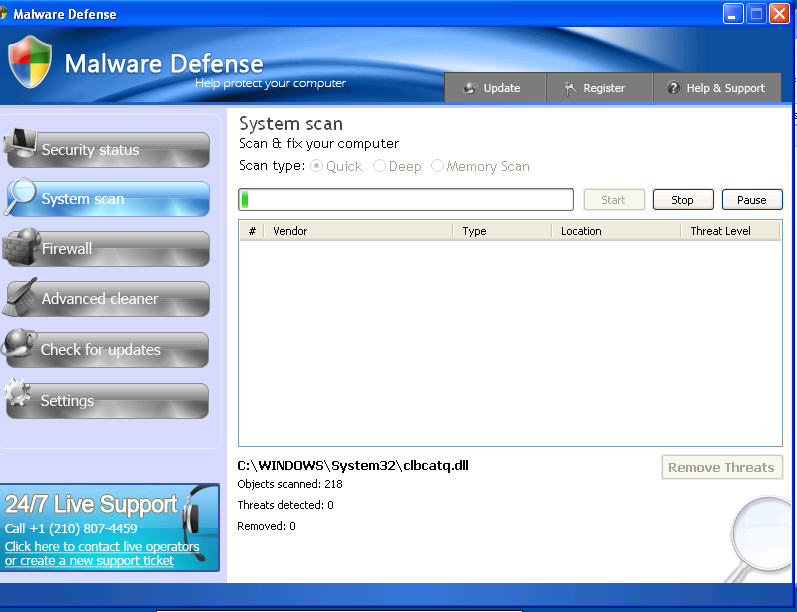The width and height of the screenshot is (797, 612).
Task: Click the Help & Support question mark icon
Action: [x=673, y=88]
